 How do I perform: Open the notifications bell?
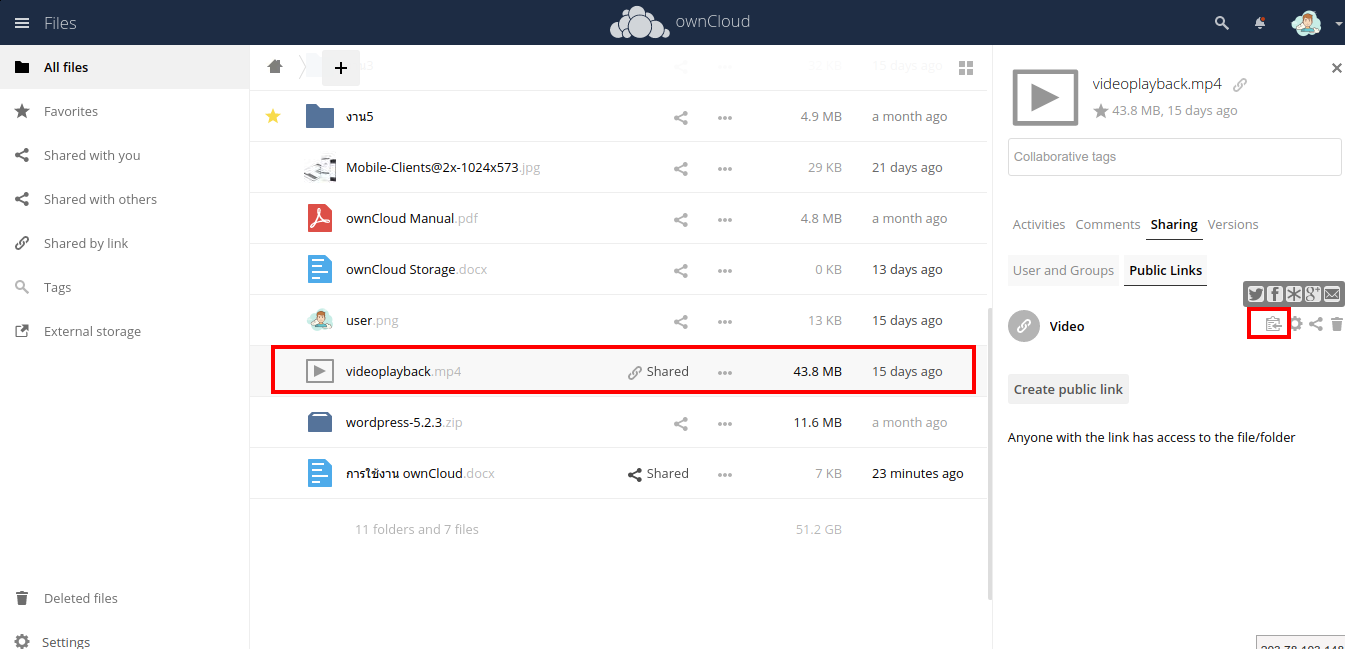1260,23
